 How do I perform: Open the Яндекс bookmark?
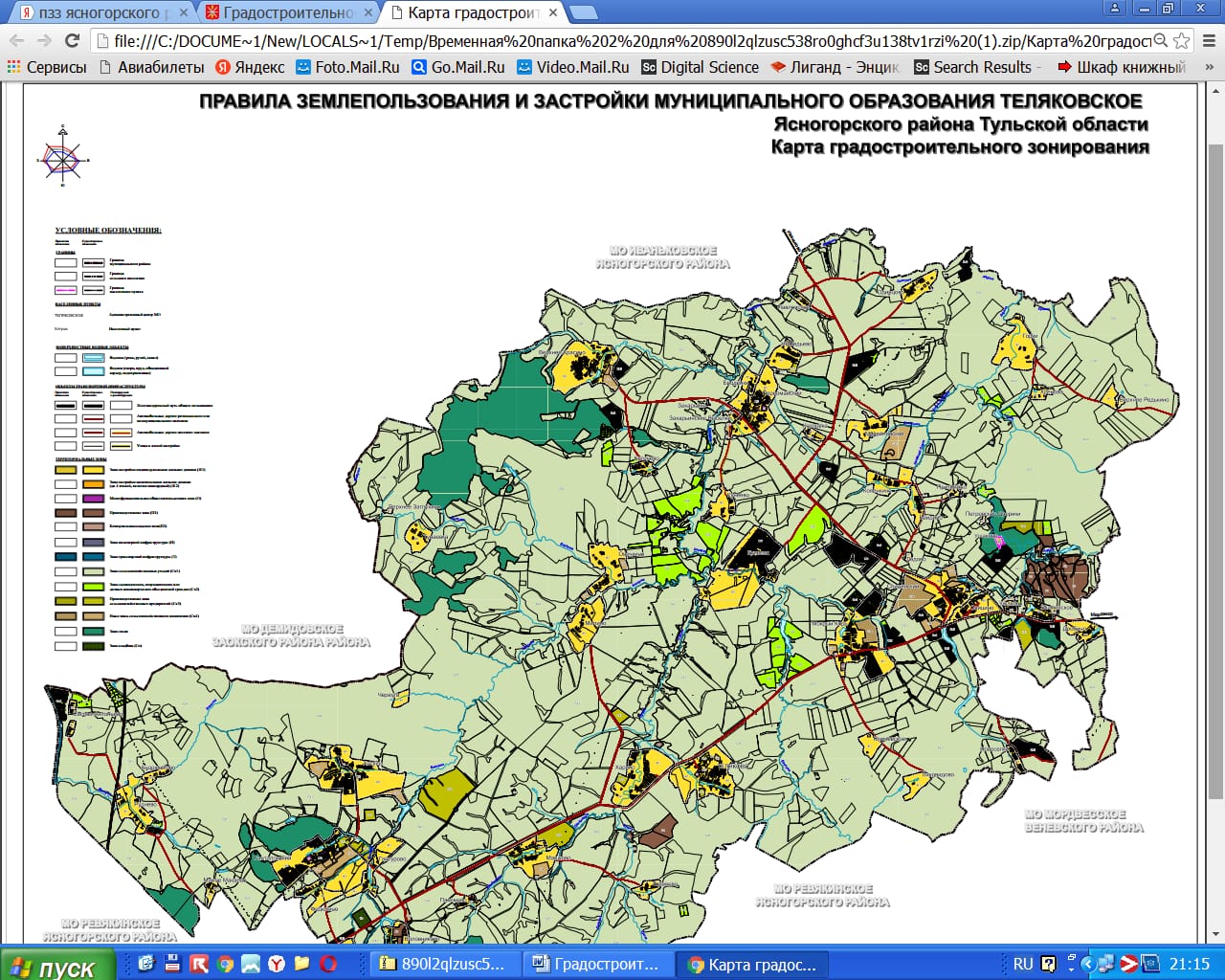250,67
